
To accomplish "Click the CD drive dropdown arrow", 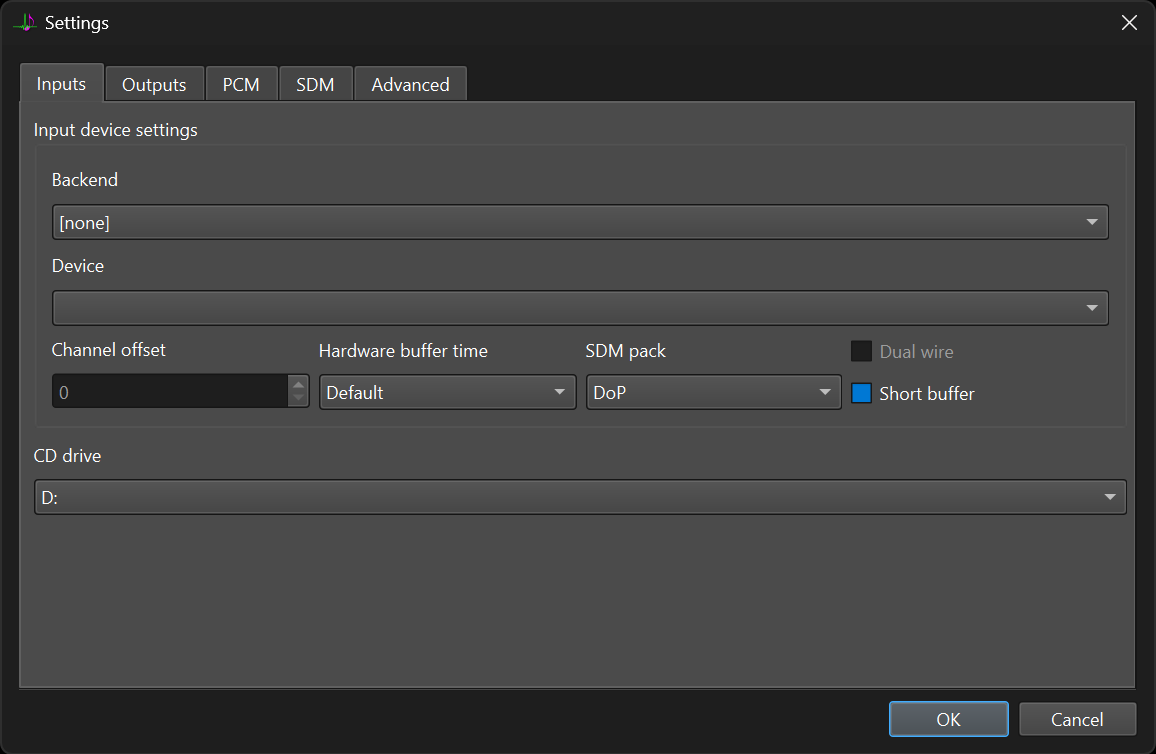I will [1110, 498].
